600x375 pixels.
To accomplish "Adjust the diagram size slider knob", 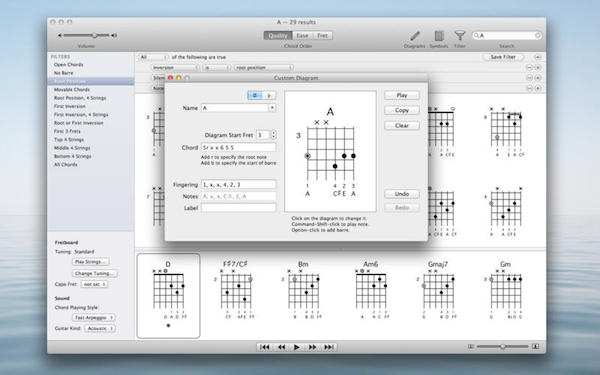I will pos(503,346).
